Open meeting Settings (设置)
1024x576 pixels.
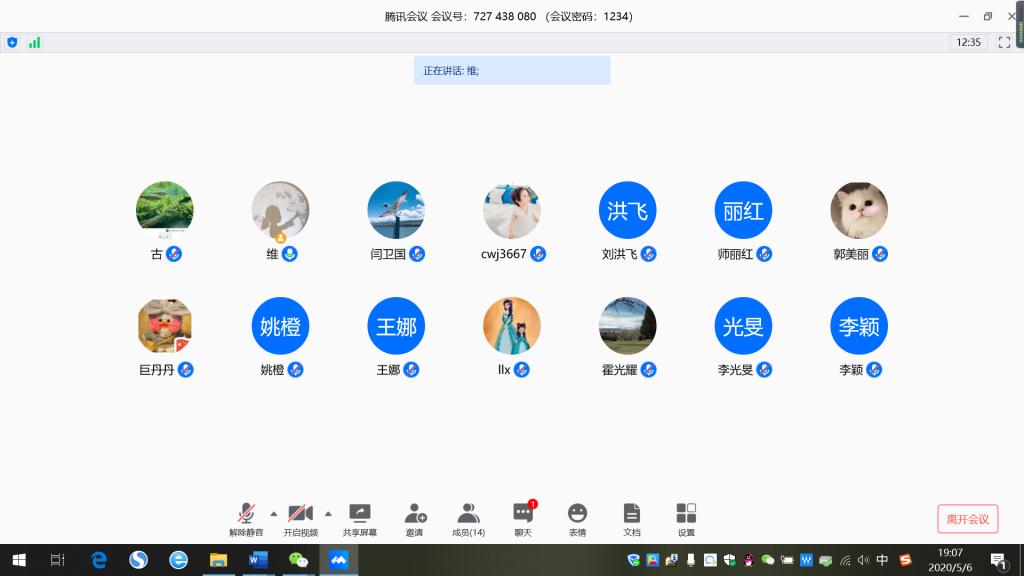pos(686,519)
